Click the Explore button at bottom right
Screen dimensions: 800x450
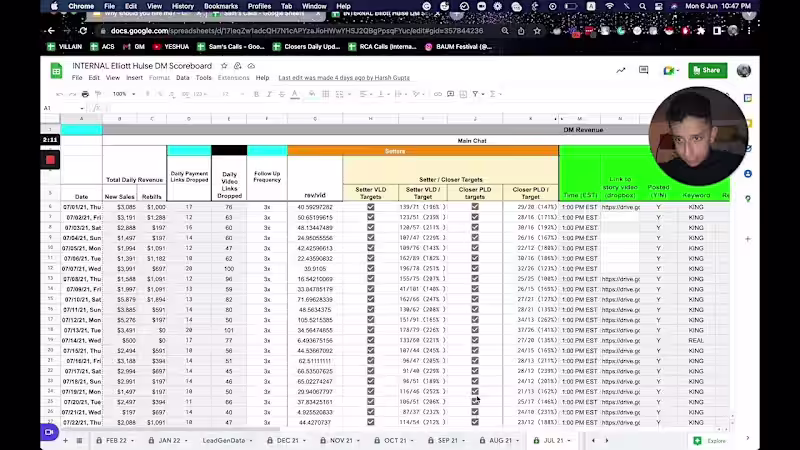[711, 440]
